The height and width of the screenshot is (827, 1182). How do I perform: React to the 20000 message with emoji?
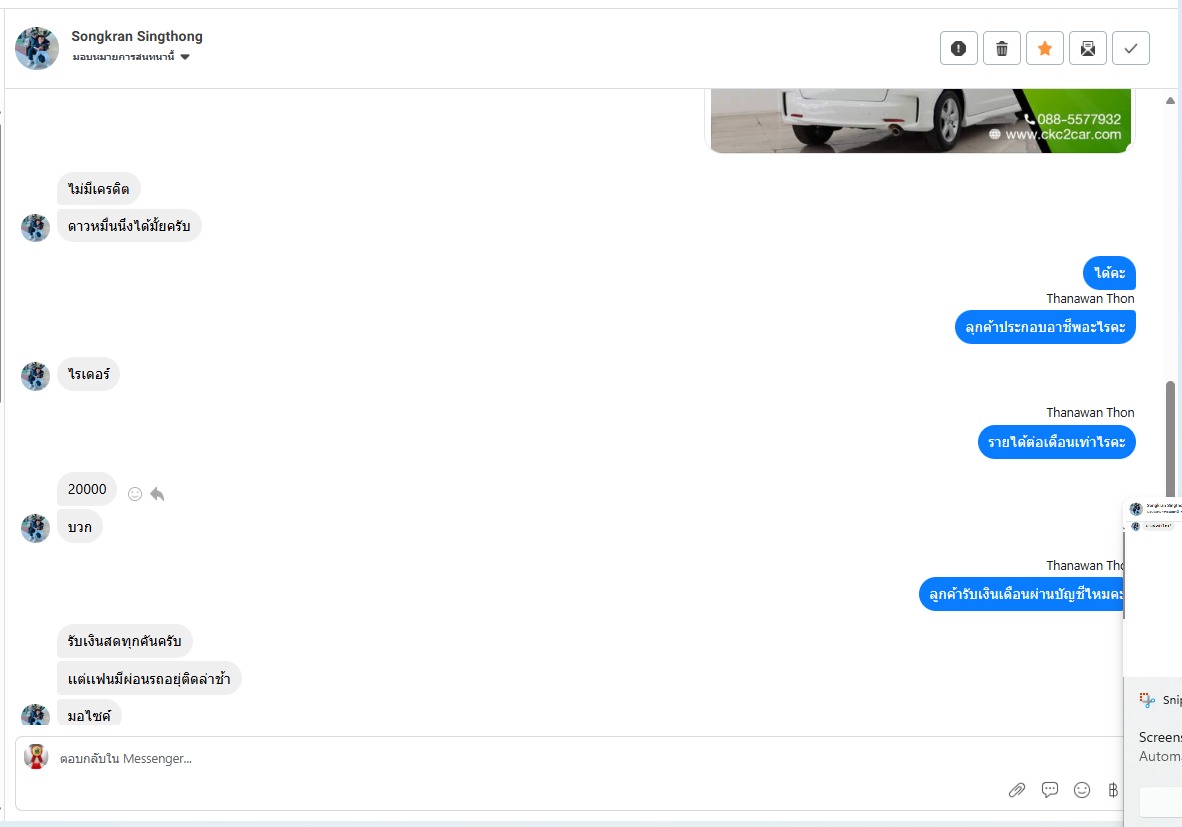(135, 494)
